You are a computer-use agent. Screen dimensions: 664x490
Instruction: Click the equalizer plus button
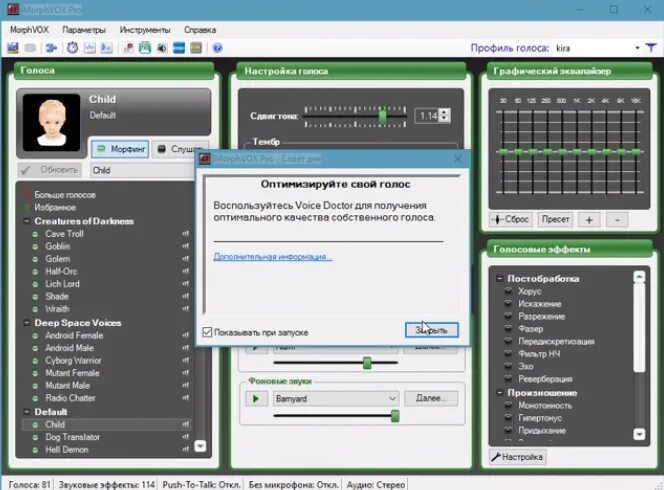coord(589,220)
